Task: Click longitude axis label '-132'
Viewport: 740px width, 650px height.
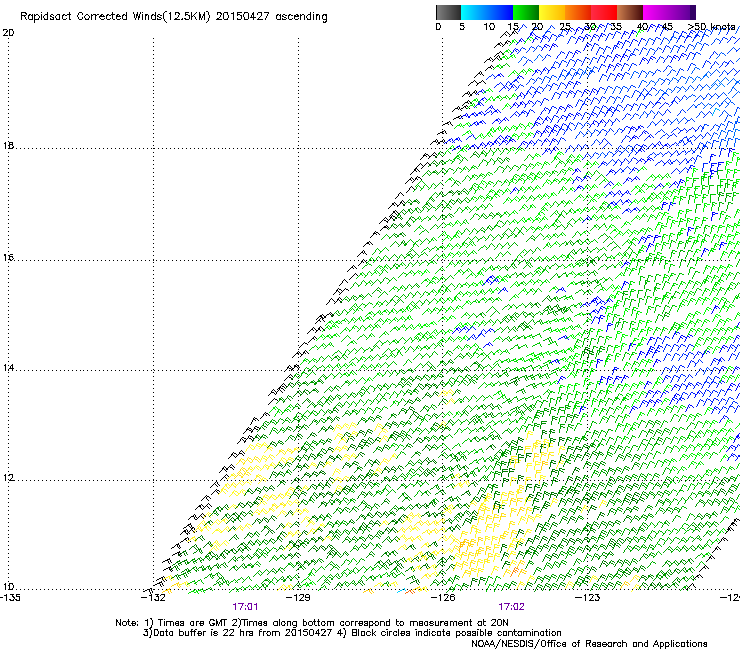Action: [153, 598]
